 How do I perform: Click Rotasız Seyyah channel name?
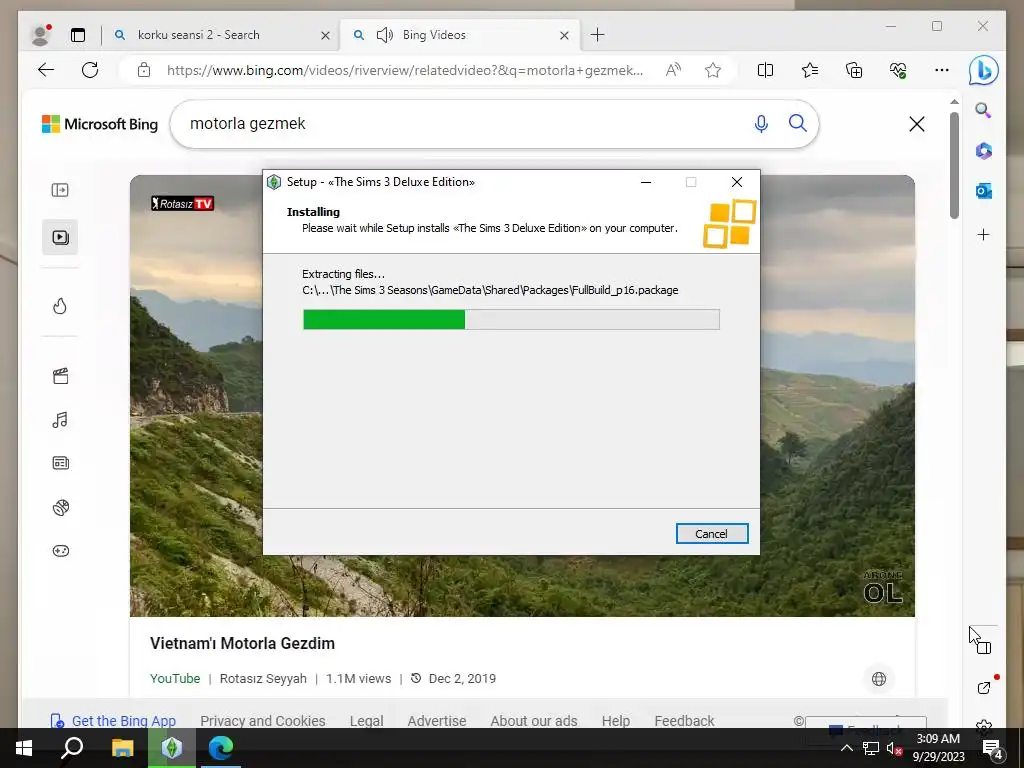[263, 679]
